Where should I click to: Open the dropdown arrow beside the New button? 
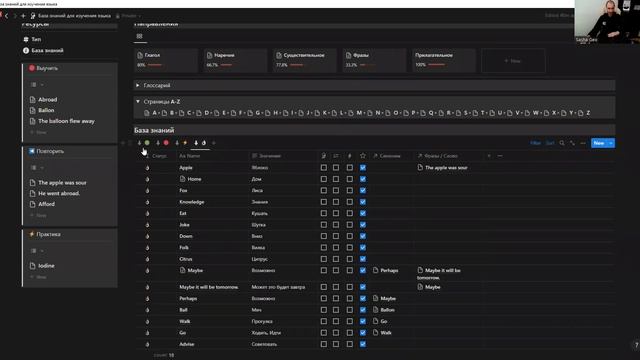611,143
